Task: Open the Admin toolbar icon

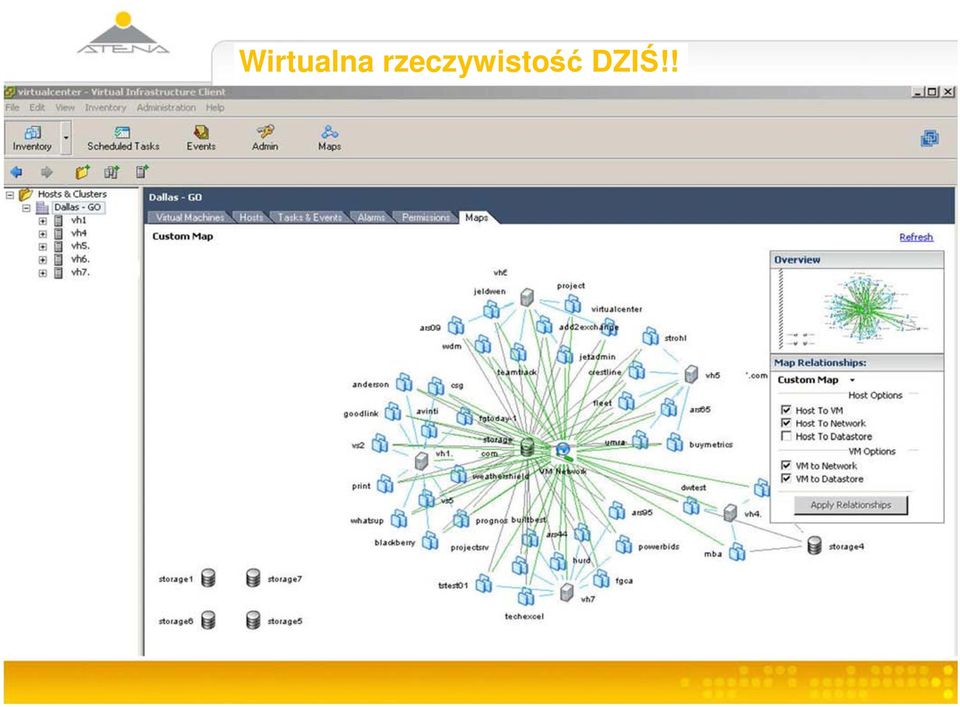Action: click(264, 138)
